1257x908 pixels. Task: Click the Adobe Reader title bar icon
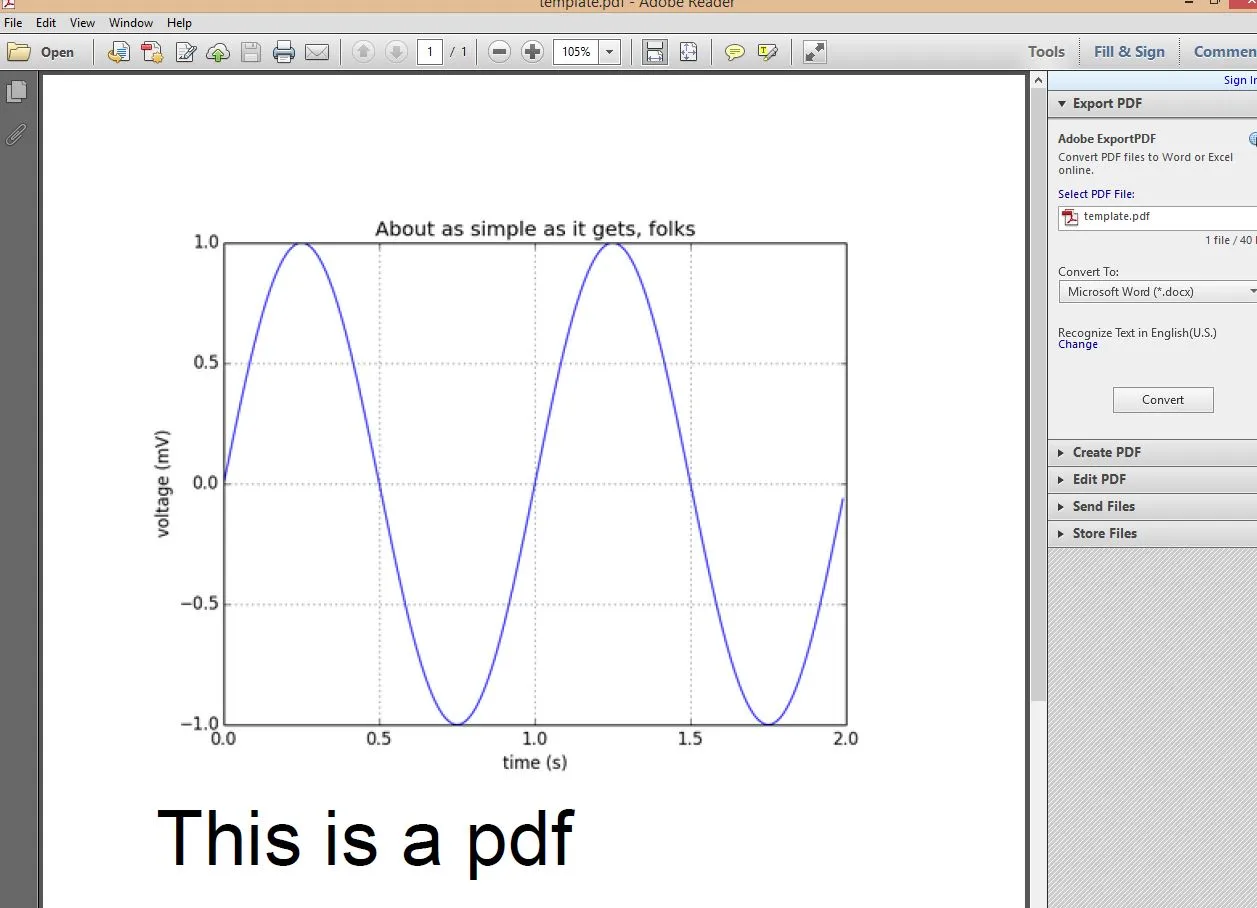pyautogui.click(x=9, y=4)
